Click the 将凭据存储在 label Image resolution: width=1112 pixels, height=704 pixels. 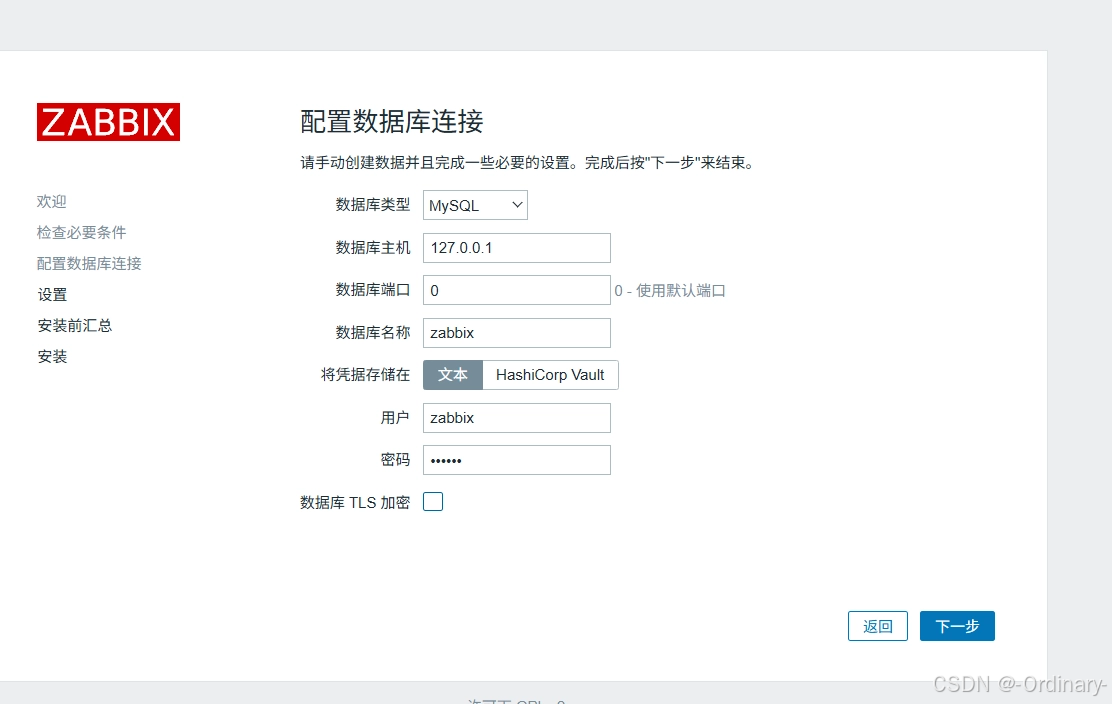coord(365,374)
